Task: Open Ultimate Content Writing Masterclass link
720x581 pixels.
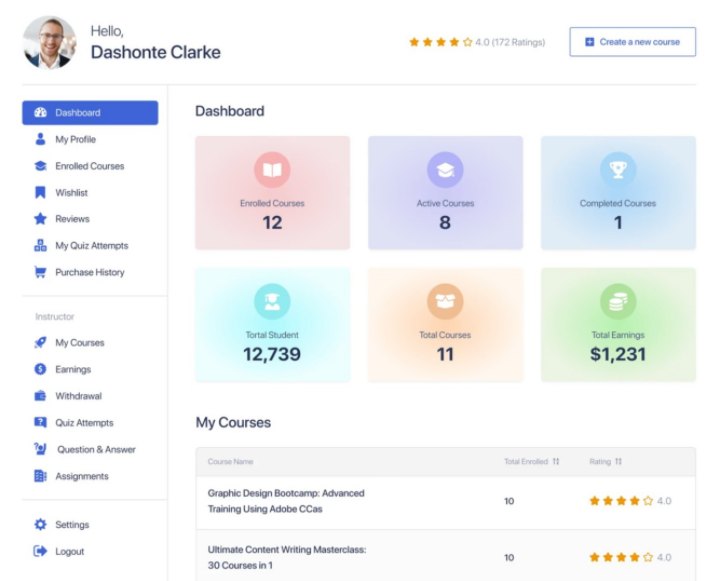Action: point(287,557)
